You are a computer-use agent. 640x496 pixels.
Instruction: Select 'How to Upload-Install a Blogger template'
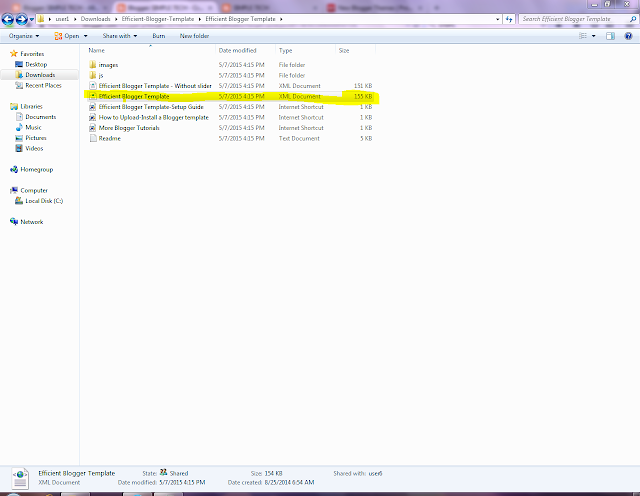click(x=153, y=117)
